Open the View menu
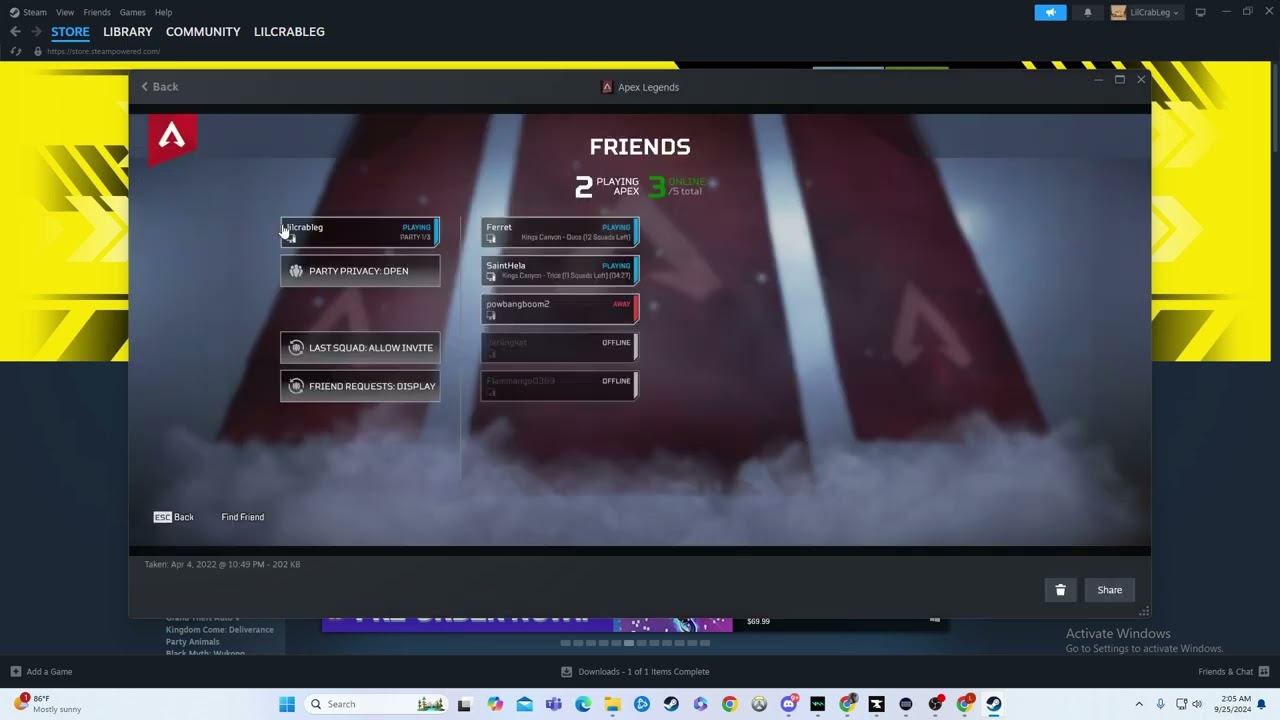 coord(65,12)
